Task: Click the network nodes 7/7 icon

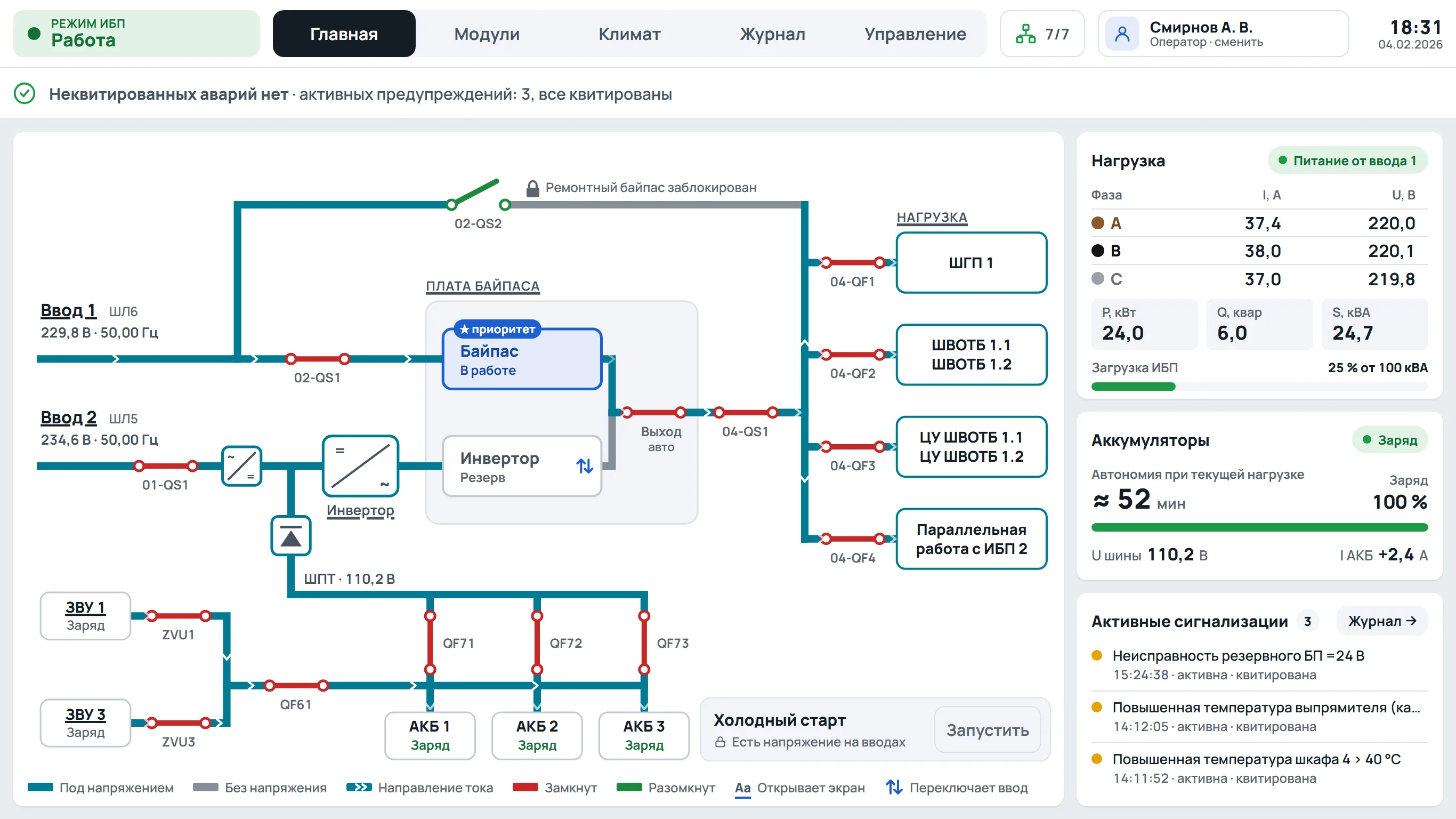Action: [1025, 34]
